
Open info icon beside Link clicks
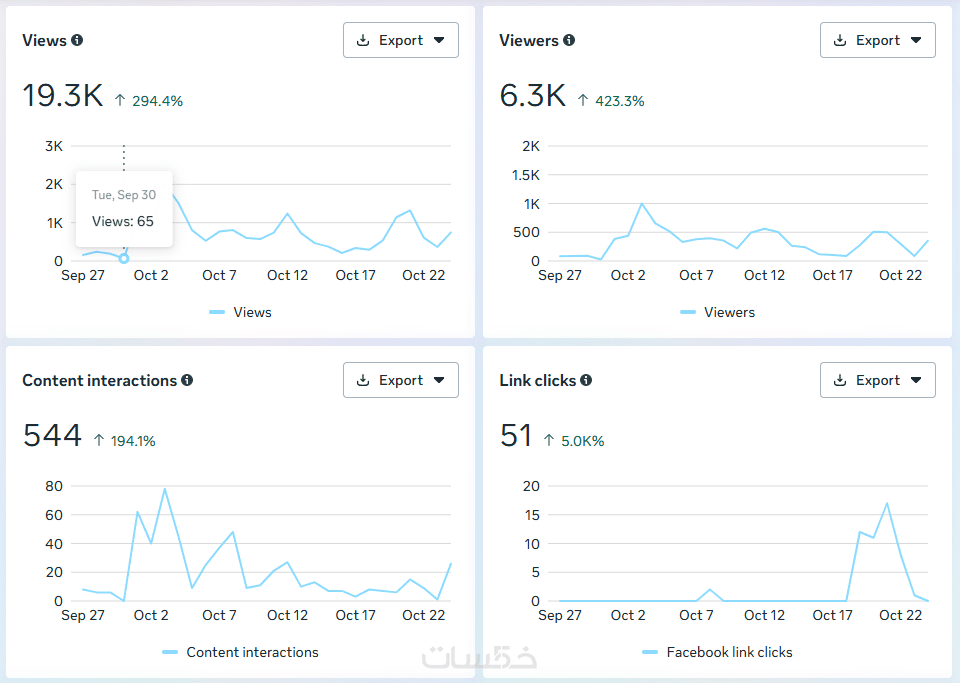587,380
